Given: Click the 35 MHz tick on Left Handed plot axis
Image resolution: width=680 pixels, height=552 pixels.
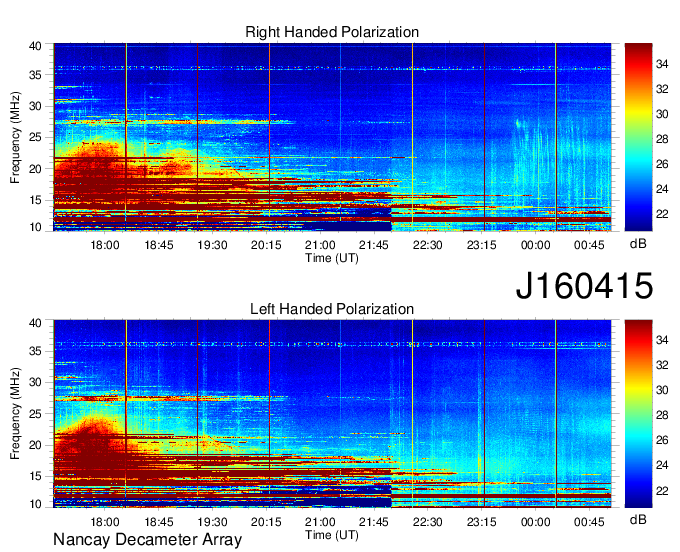Looking at the screenshot, I should (36, 351).
